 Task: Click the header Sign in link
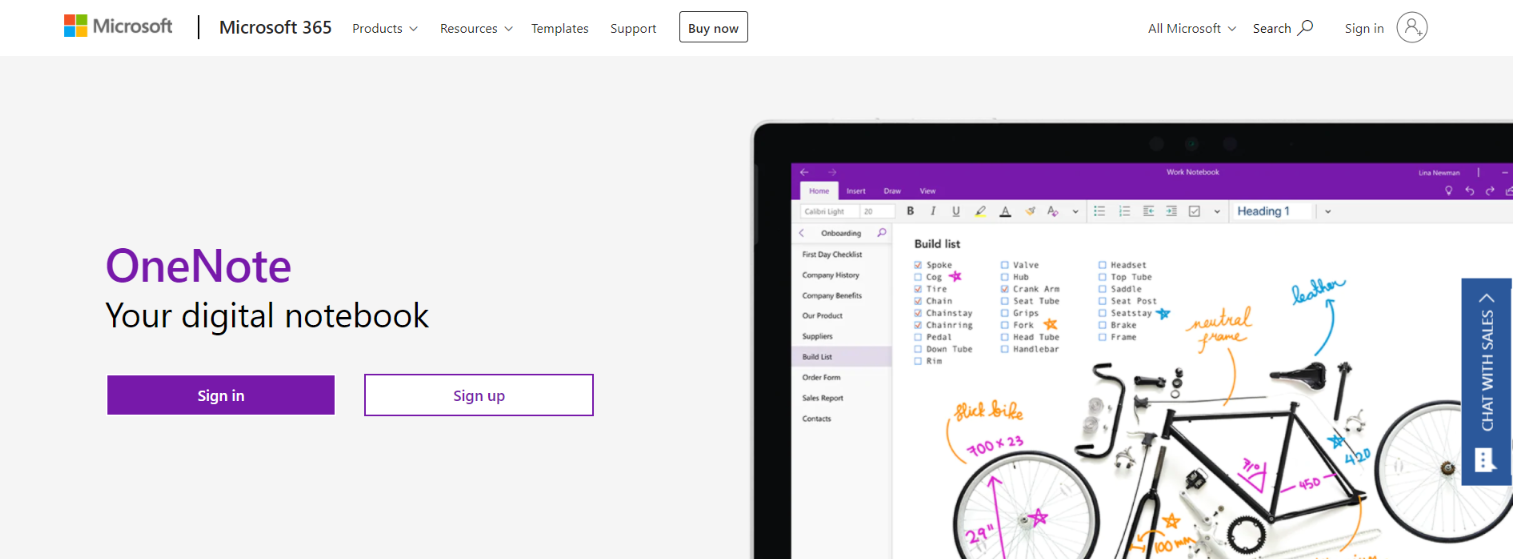coord(1364,28)
